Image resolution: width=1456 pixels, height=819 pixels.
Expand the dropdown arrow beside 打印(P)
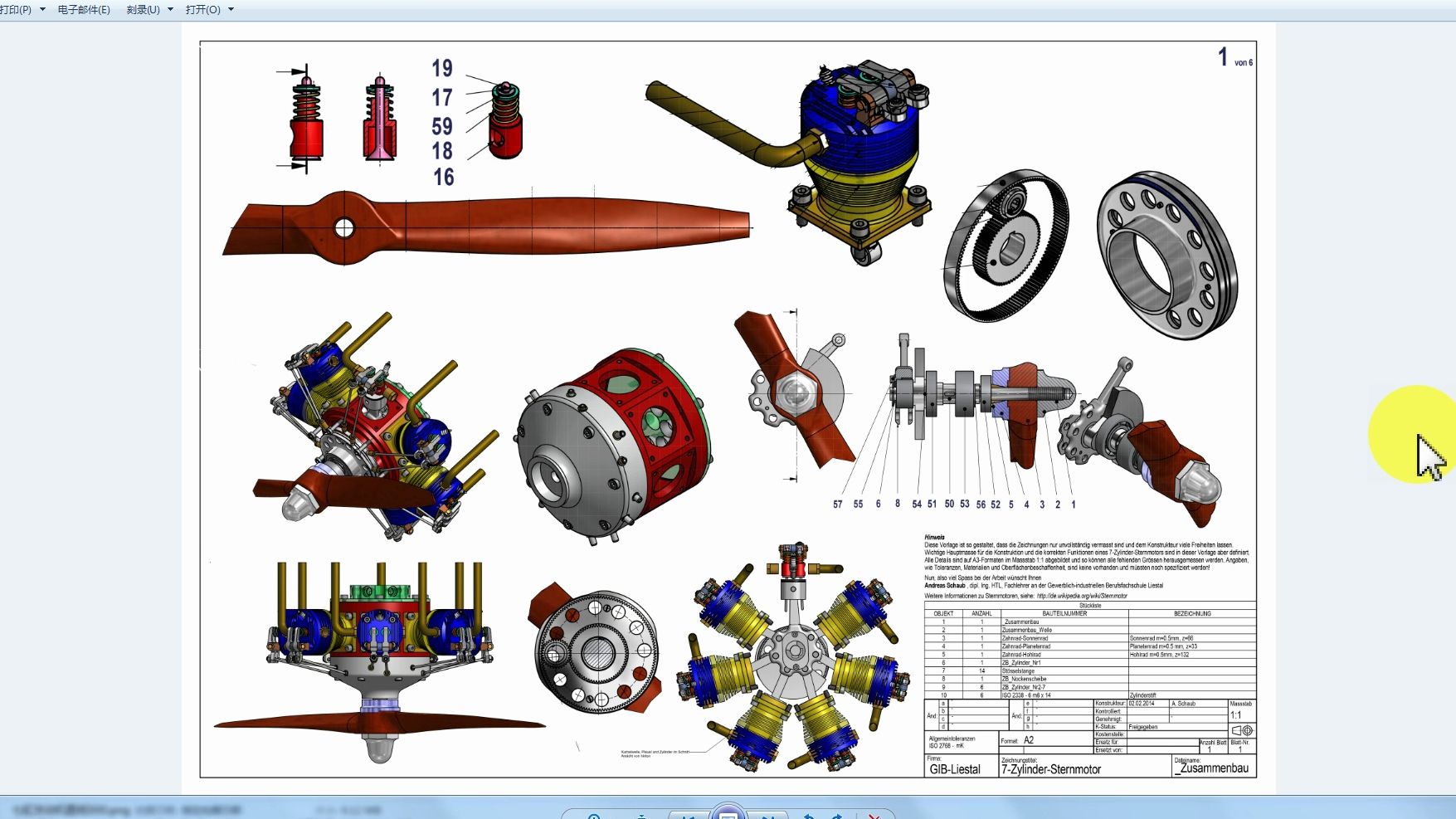click(42, 10)
